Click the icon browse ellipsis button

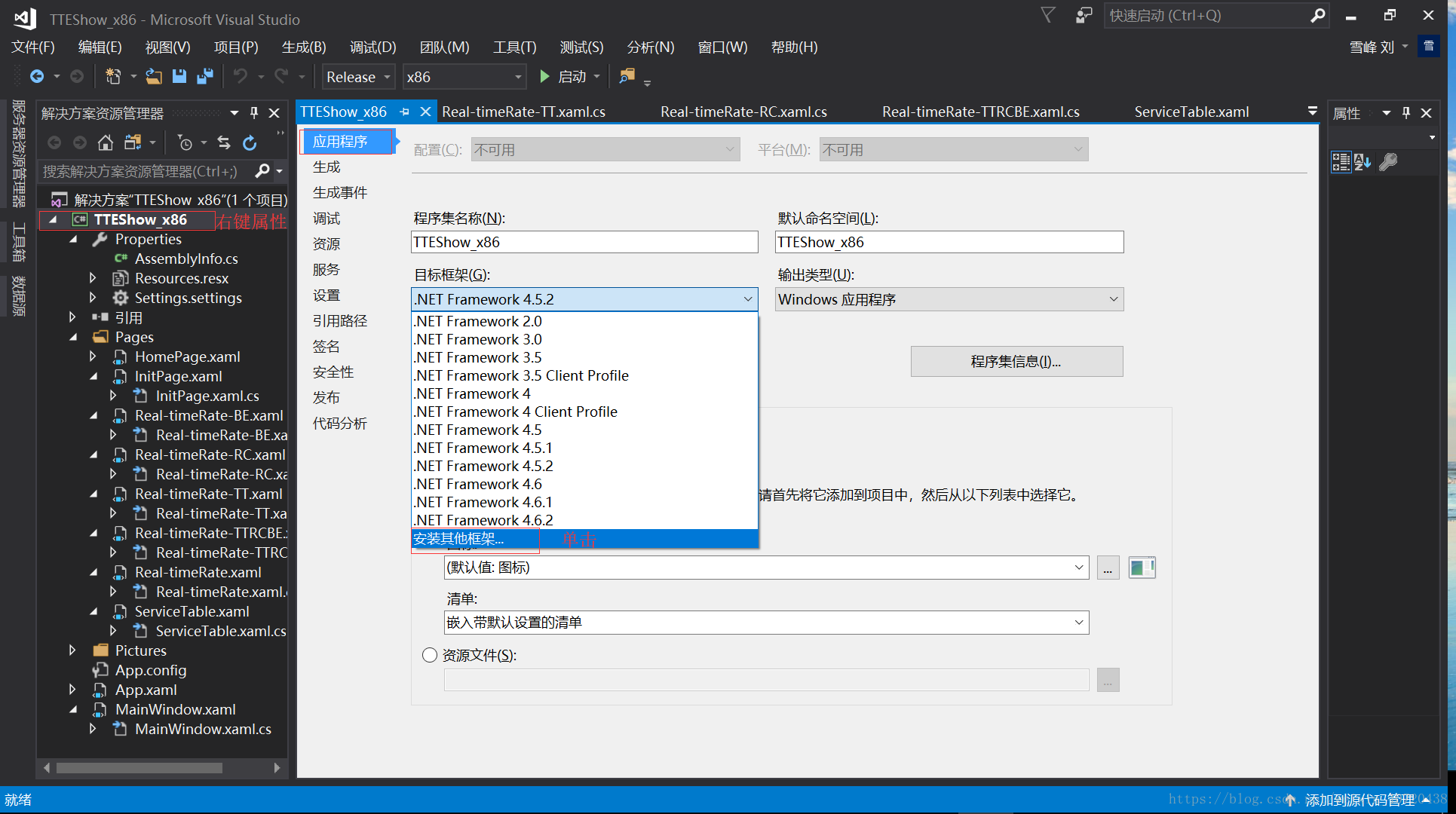tap(1108, 568)
